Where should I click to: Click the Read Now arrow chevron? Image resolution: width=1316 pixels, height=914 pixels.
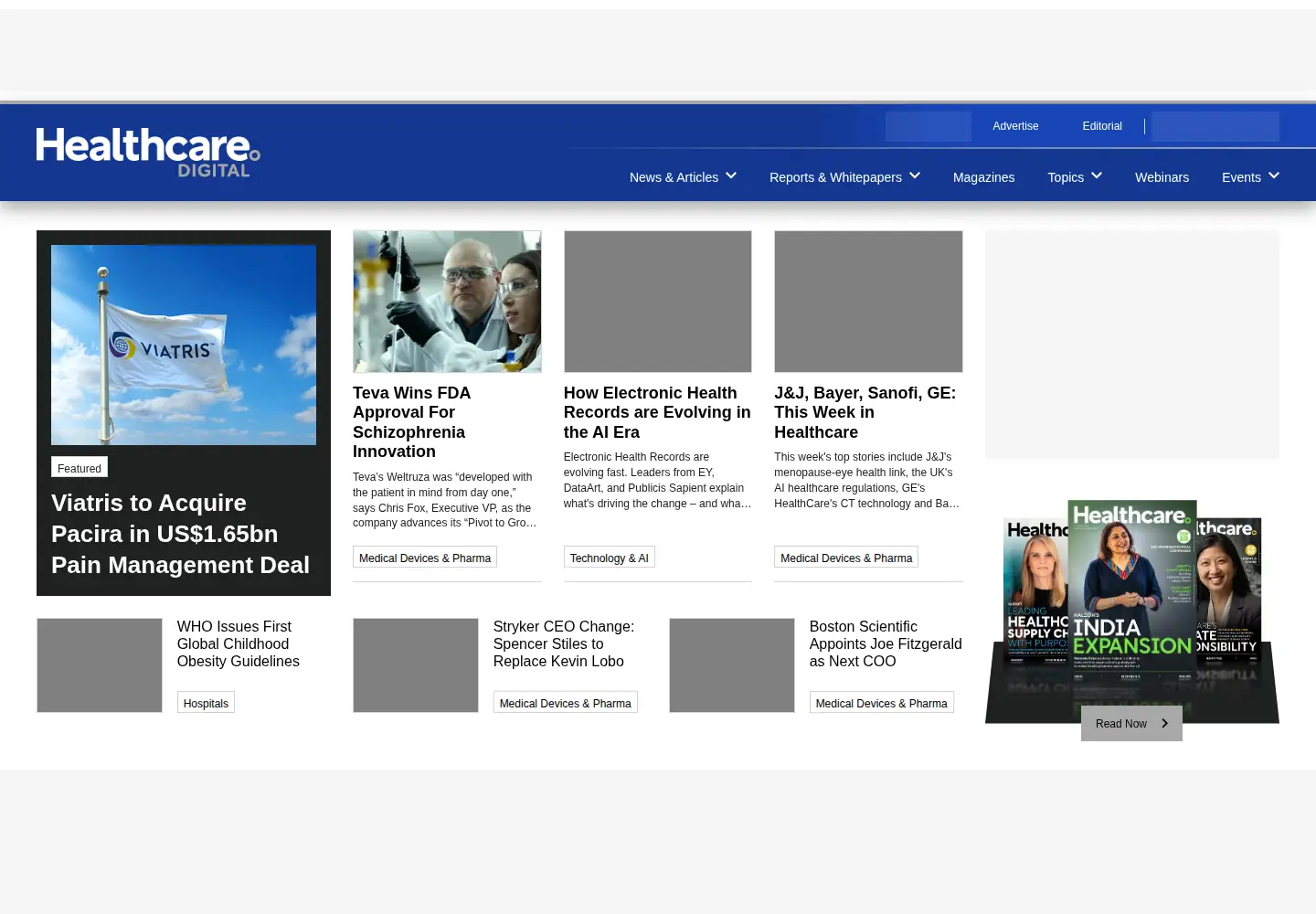[1164, 723]
